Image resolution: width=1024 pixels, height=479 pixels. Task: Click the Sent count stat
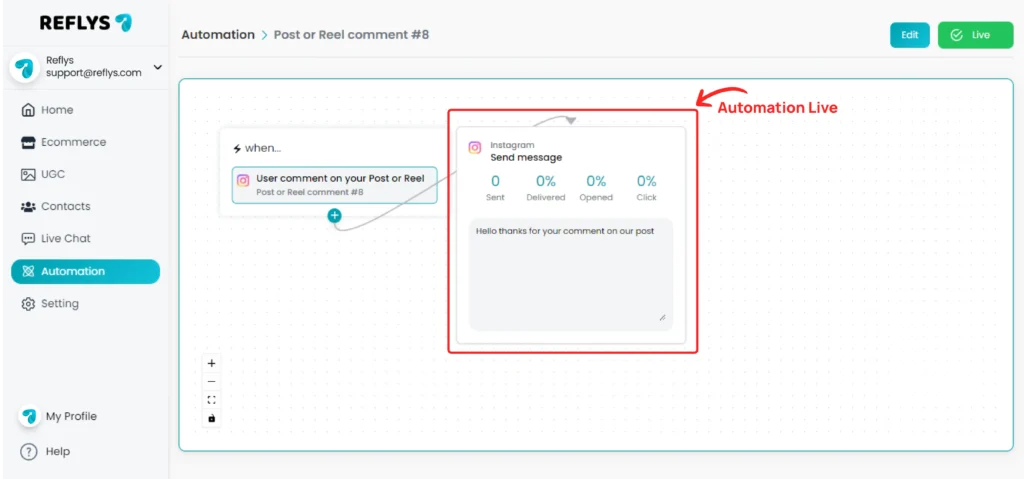495,187
